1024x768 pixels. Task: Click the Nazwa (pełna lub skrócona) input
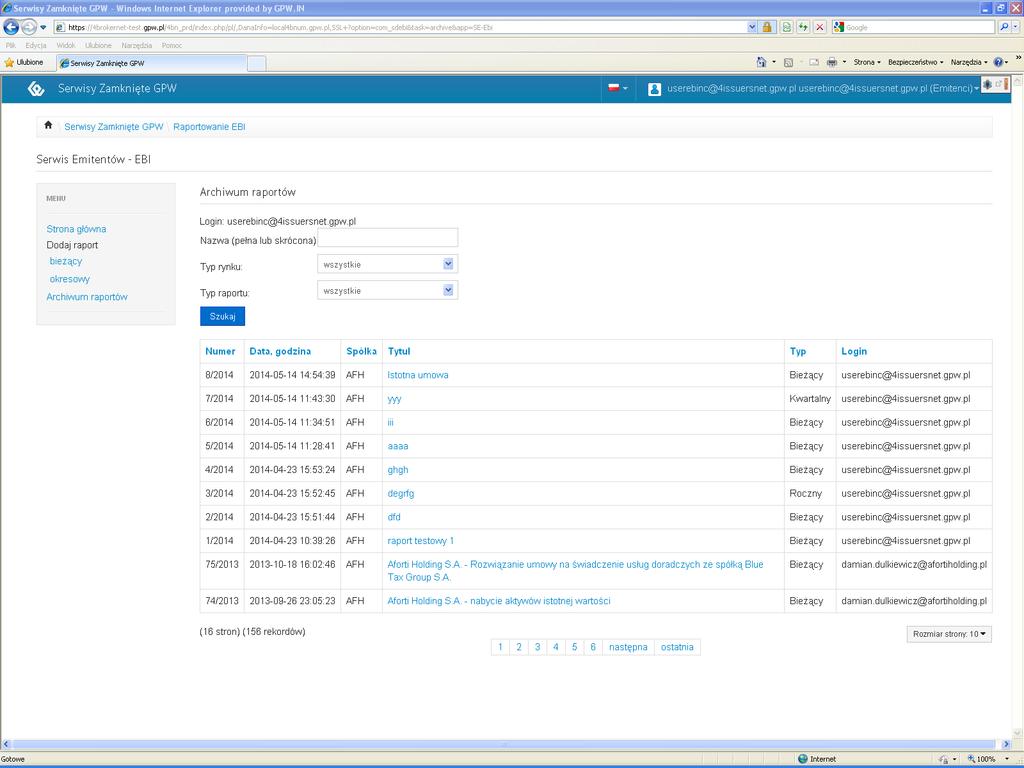click(388, 238)
